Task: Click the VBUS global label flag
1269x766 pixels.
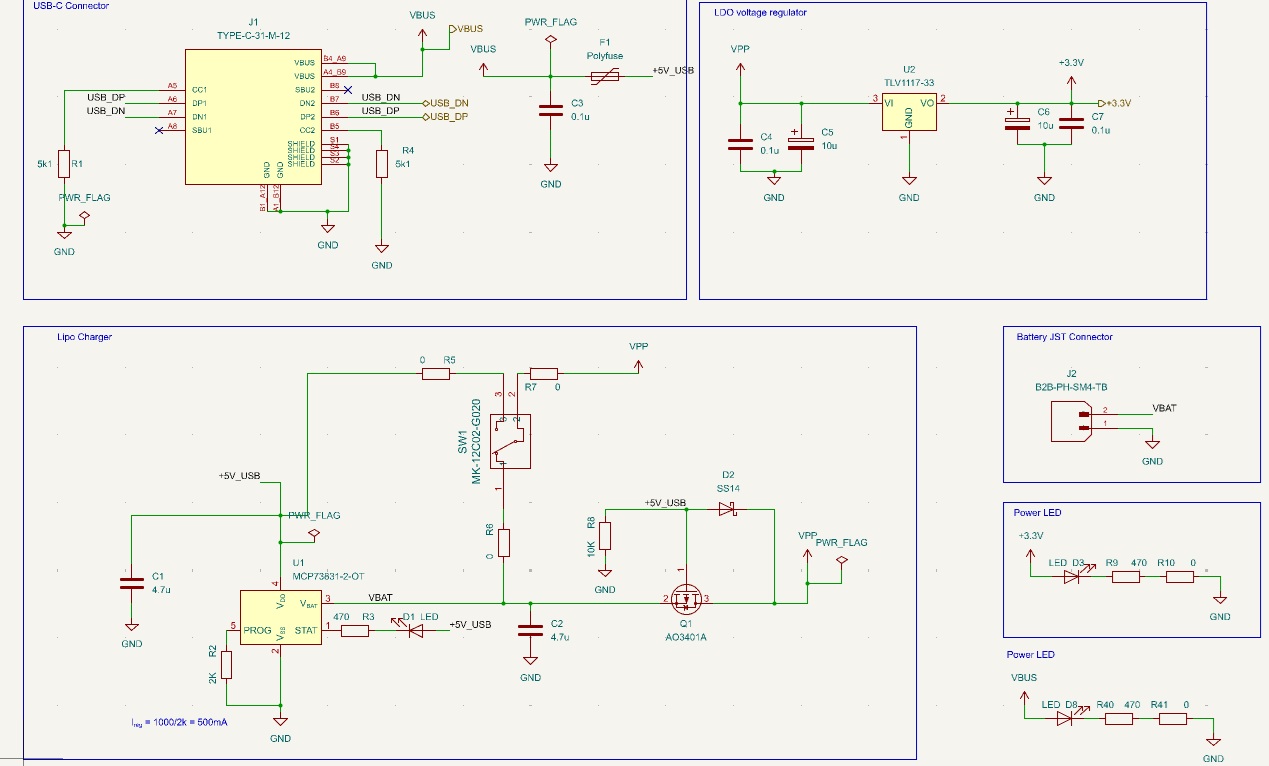Action: (467, 30)
